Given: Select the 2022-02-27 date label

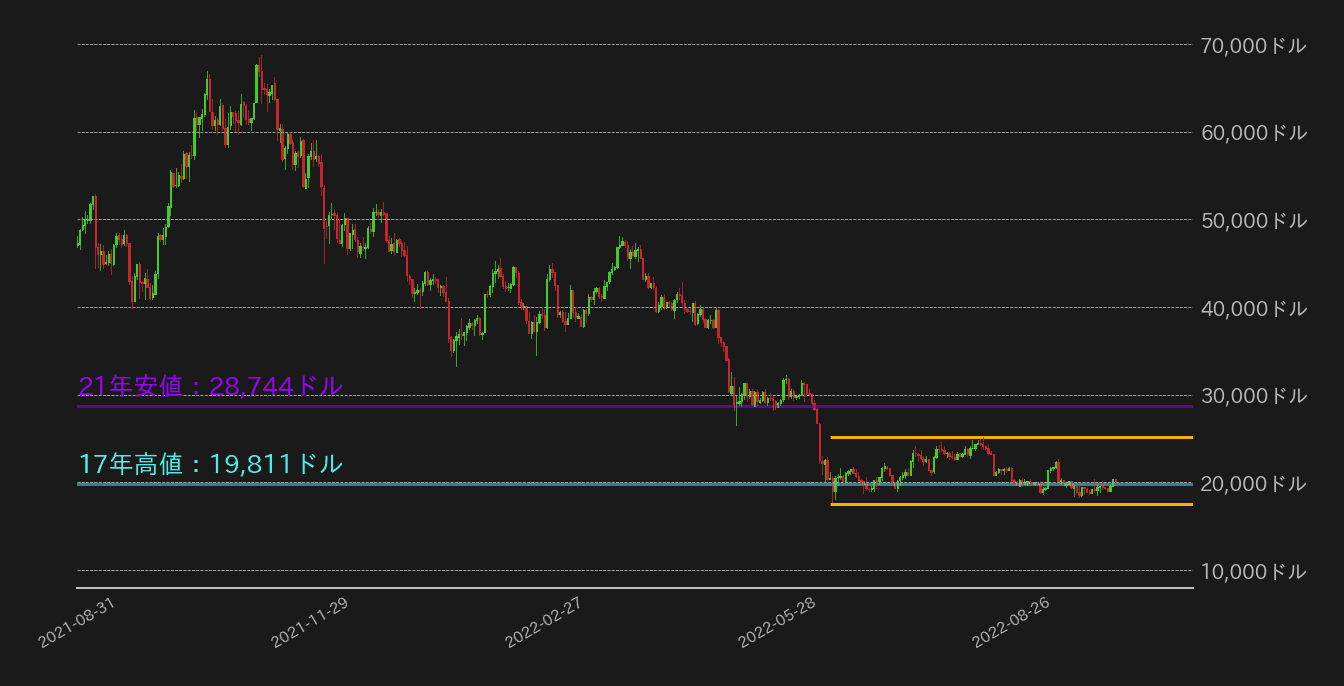Looking at the screenshot, I should [x=541, y=621].
